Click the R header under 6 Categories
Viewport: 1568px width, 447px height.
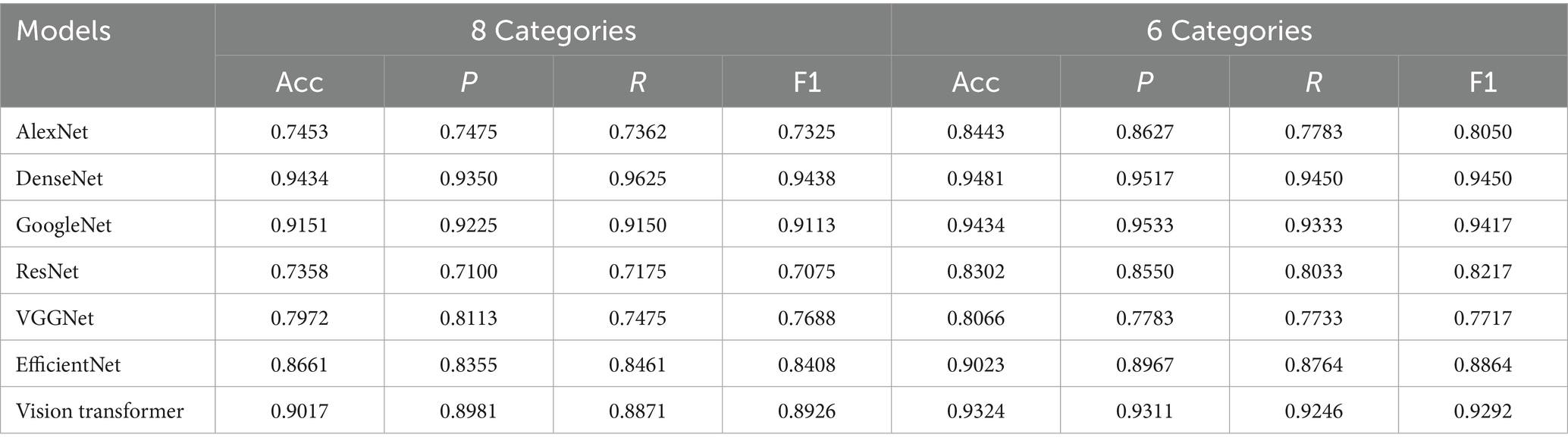pyautogui.click(x=1313, y=82)
